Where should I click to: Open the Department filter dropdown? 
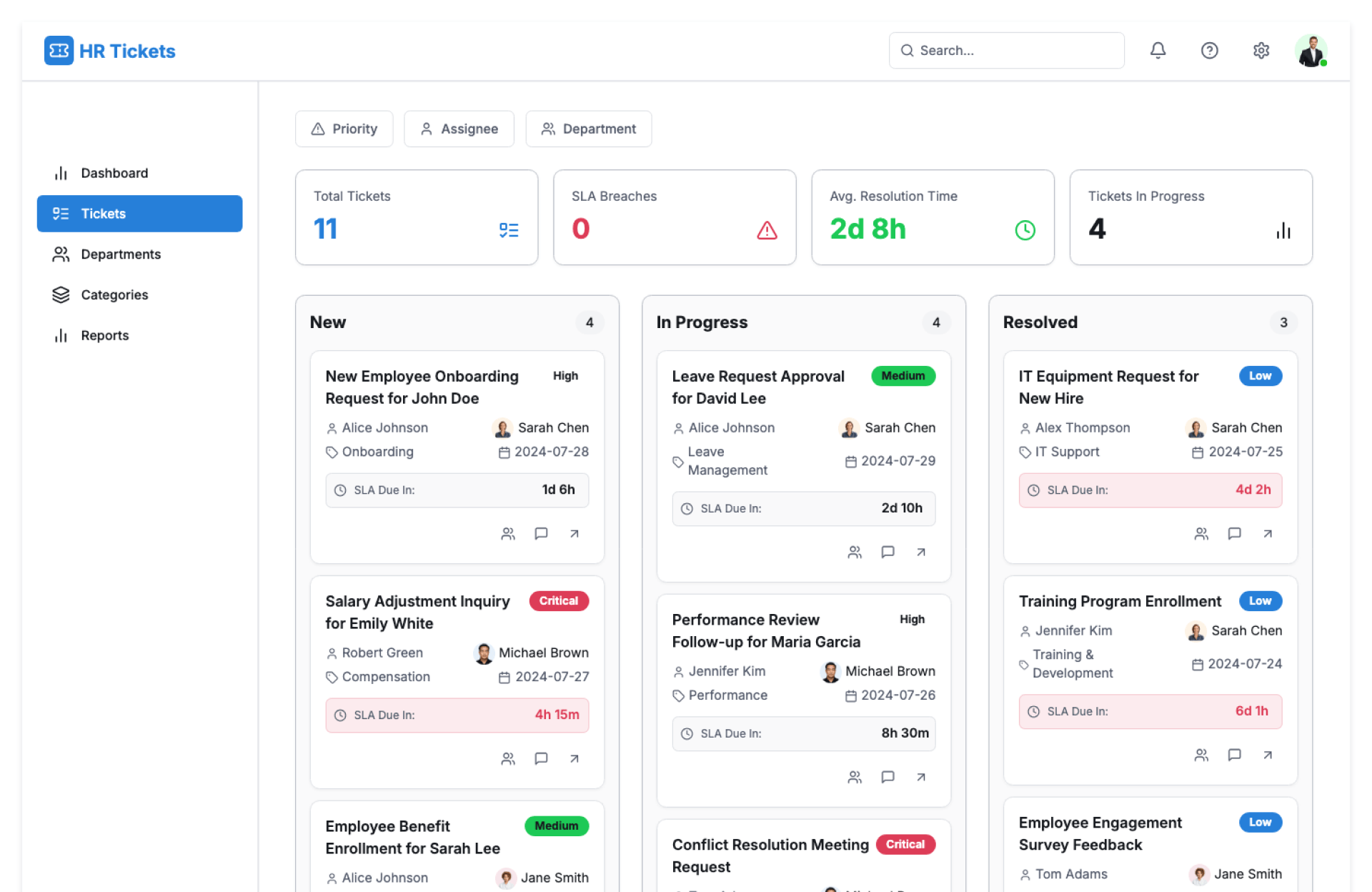(x=588, y=129)
